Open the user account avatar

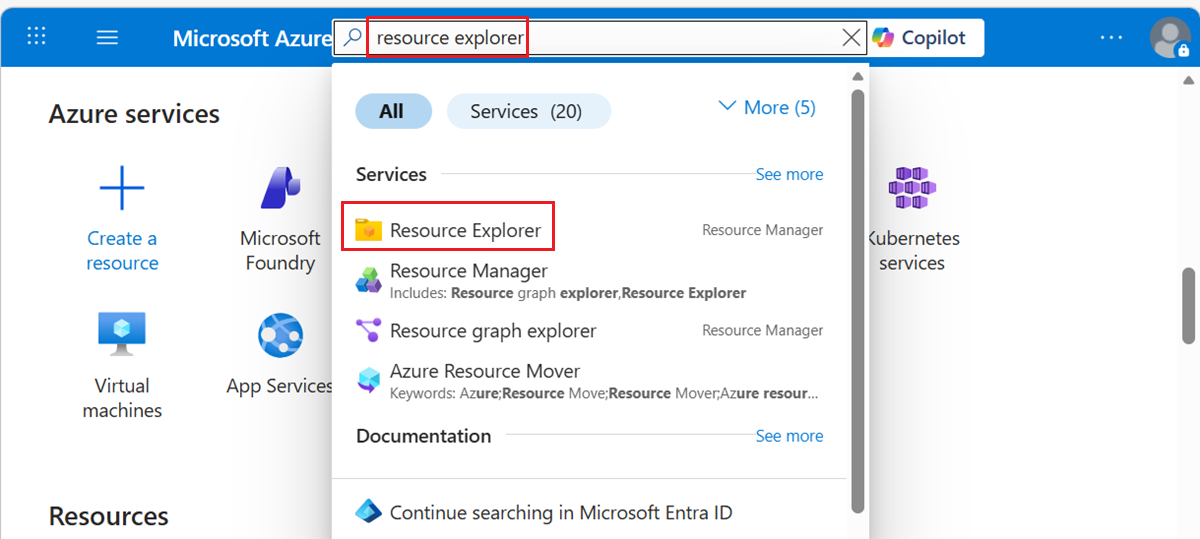coord(1170,38)
